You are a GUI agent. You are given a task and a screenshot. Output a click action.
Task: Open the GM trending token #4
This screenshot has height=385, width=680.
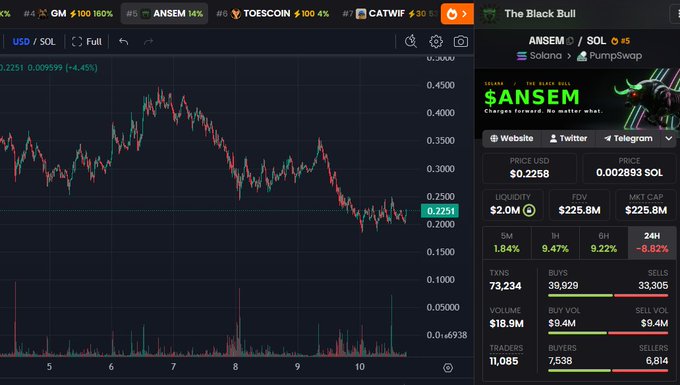click(x=68, y=13)
